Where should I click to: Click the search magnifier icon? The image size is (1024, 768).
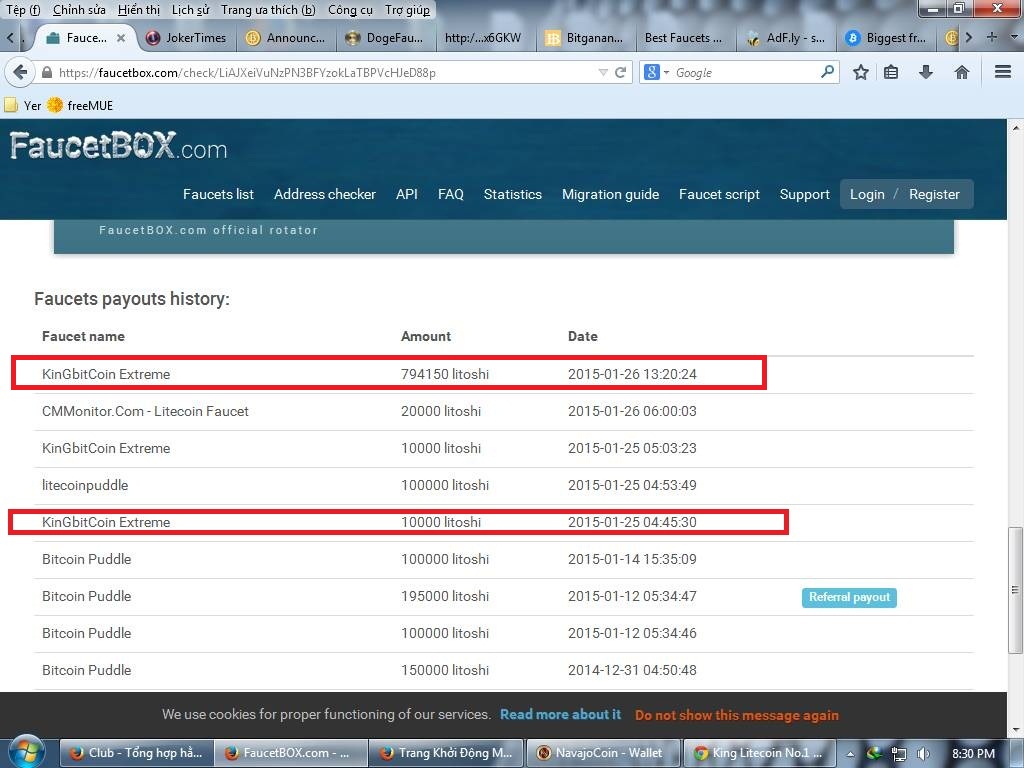tap(827, 72)
